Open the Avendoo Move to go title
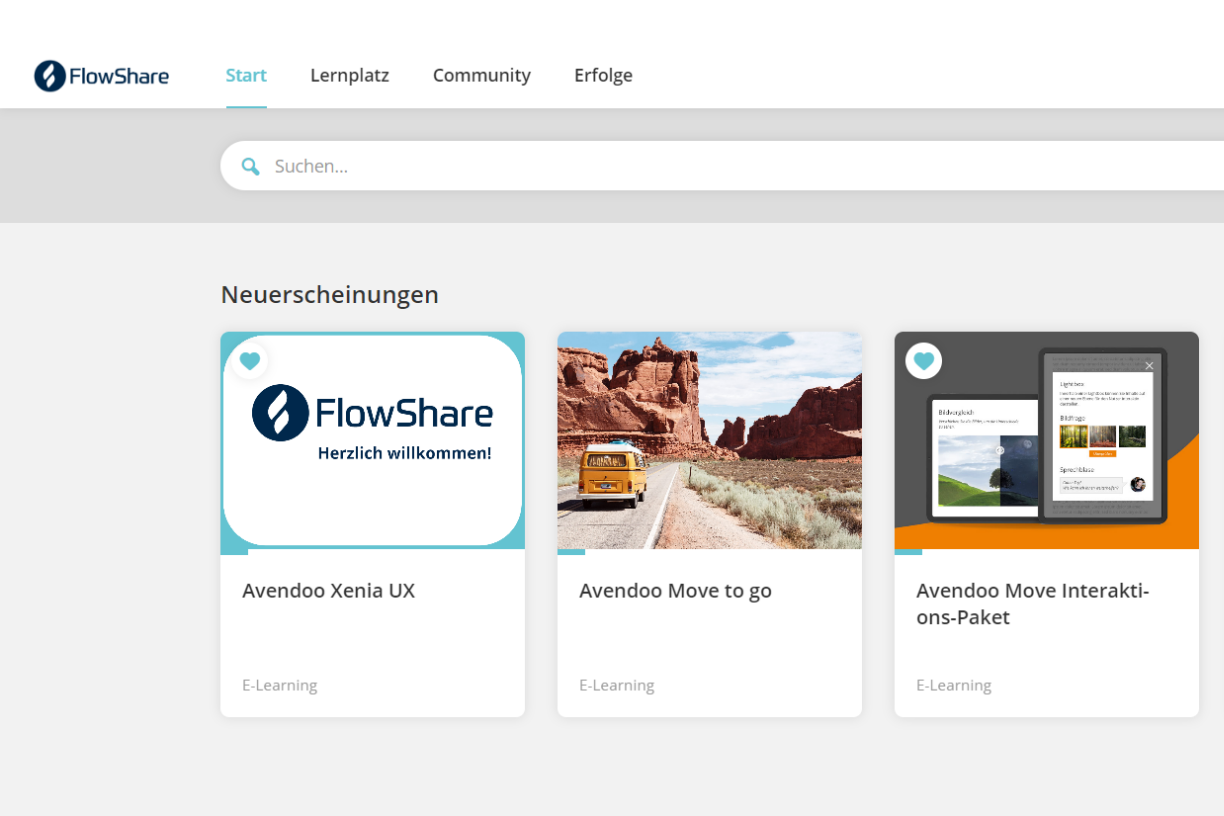Image resolution: width=1224 pixels, height=816 pixels. point(676,591)
